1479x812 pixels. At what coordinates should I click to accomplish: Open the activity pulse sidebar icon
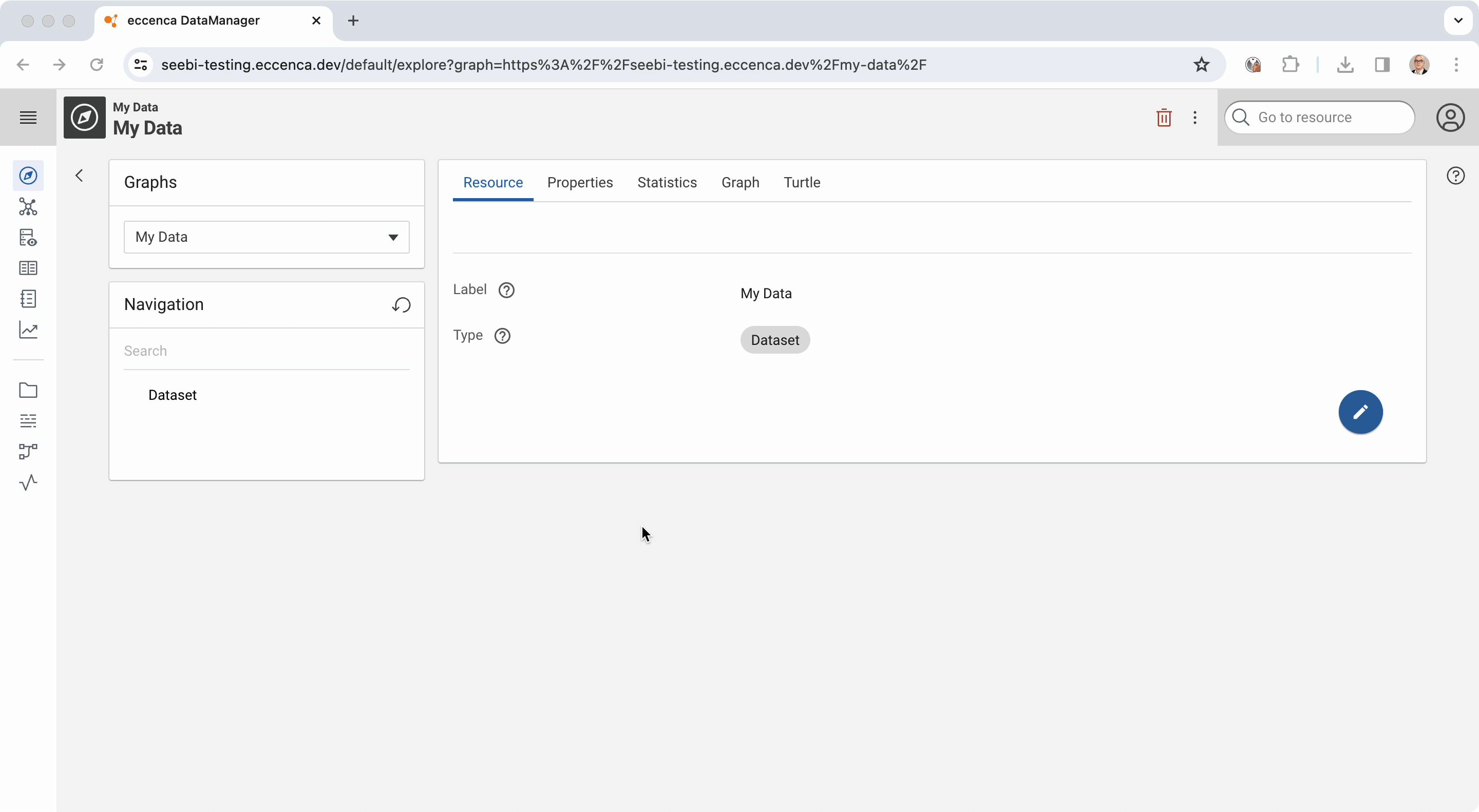coord(28,482)
